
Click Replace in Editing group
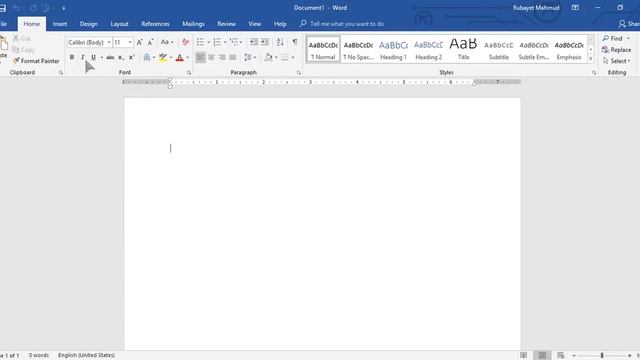pos(616,50)
